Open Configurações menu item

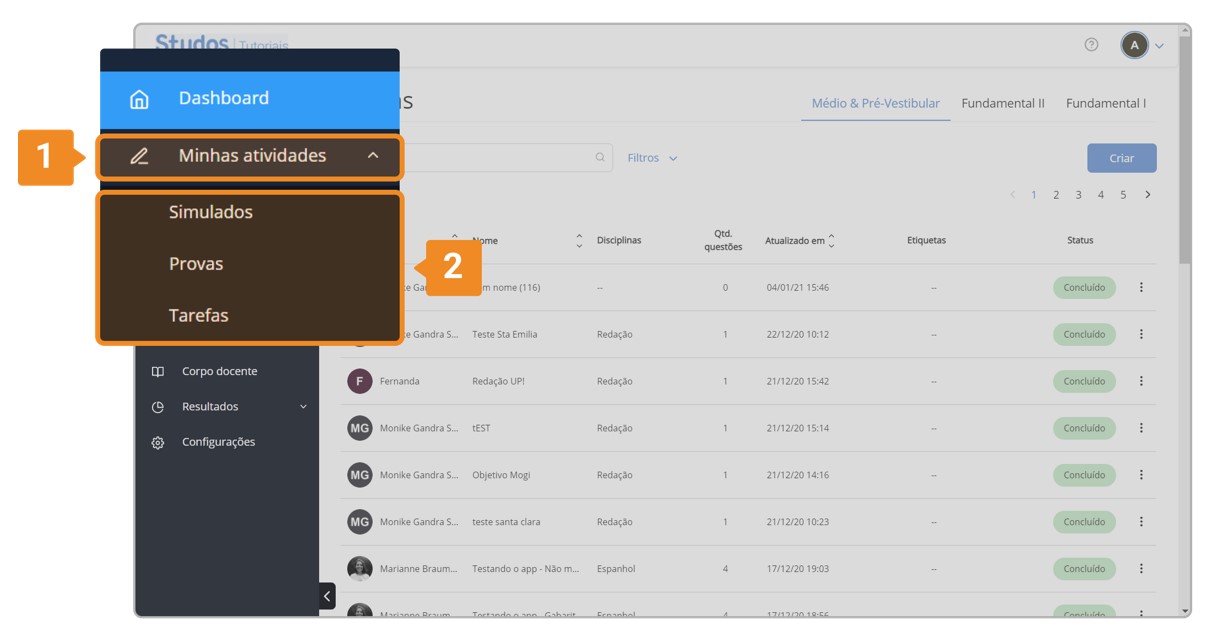click(218, 442)
